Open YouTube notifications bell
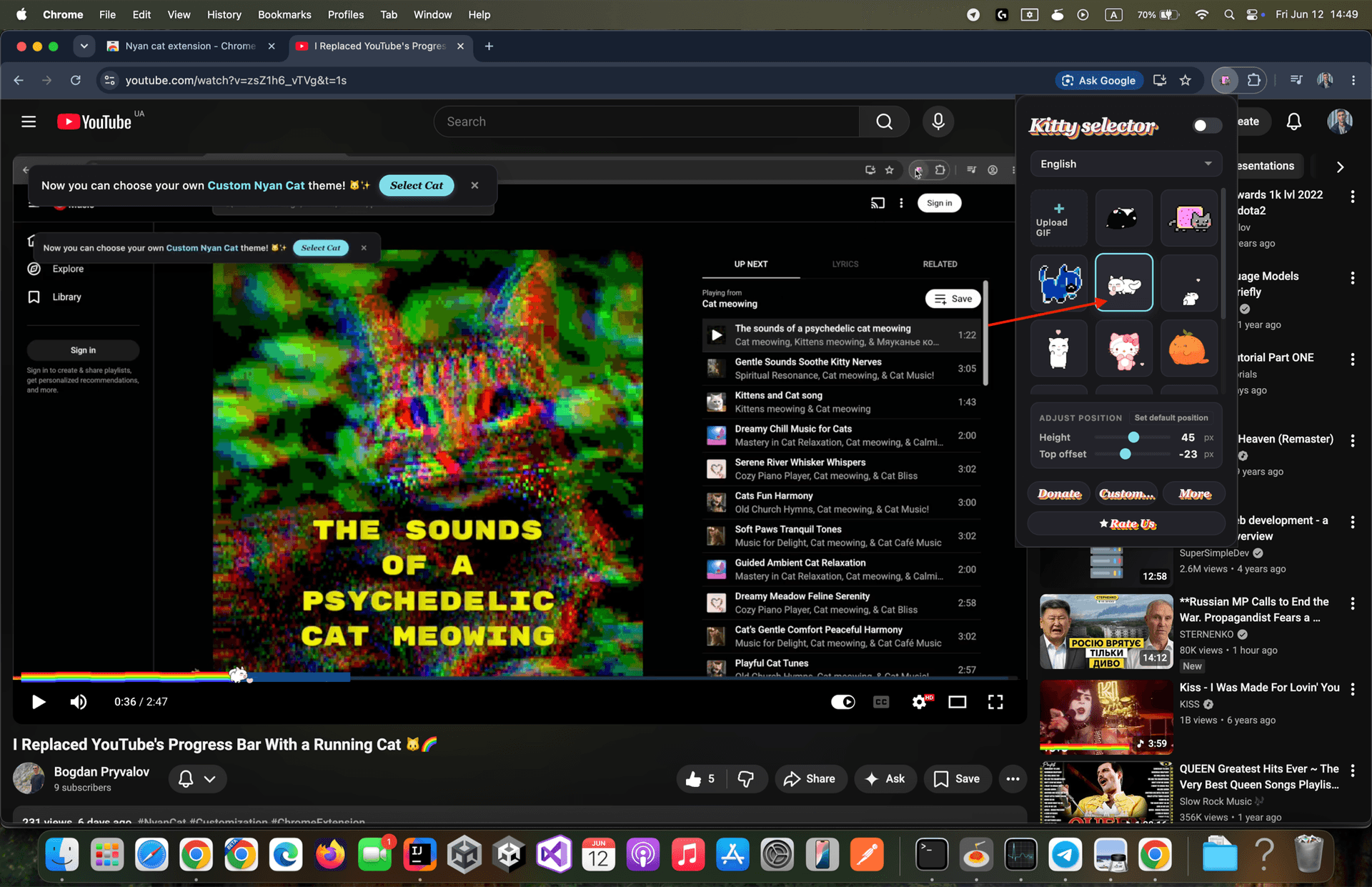The width and height of the screenshot is (1372, 887). pyautogui.click(x=1294, y=122)
